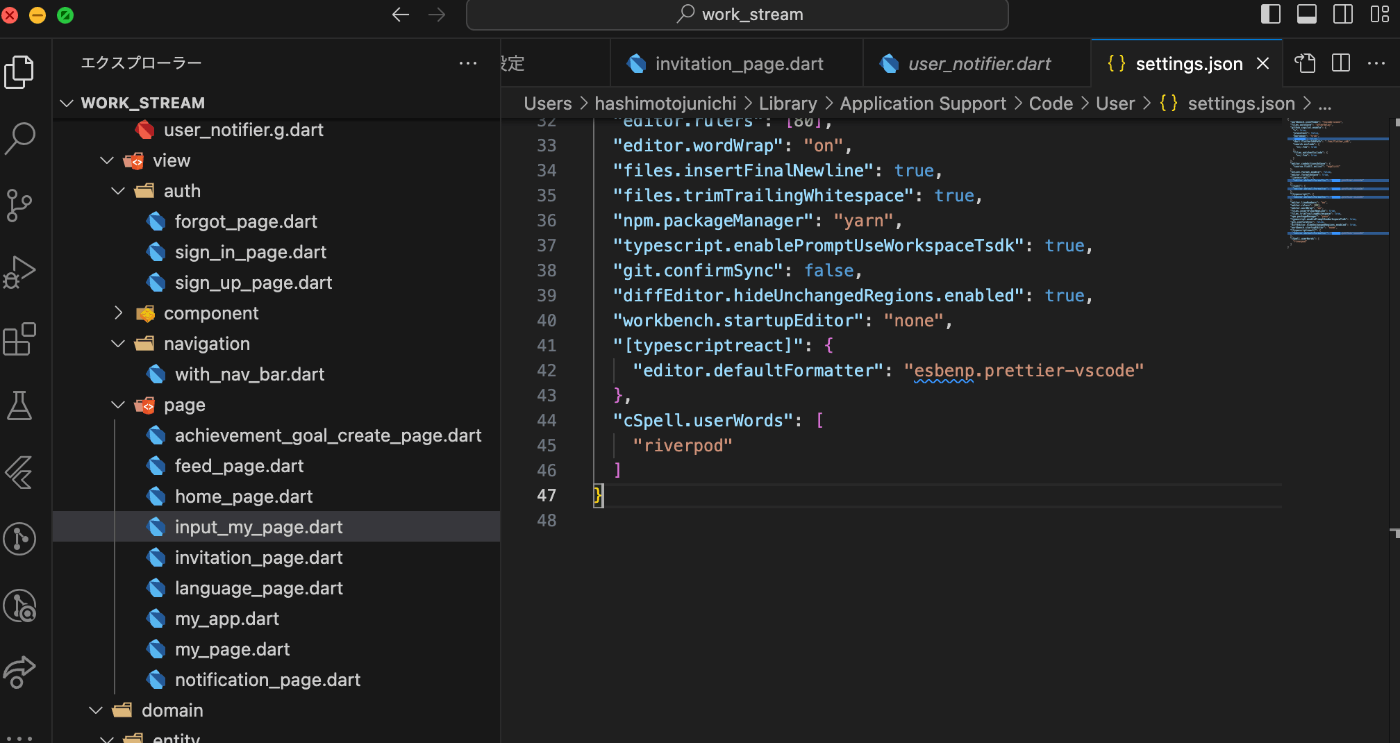Open the Testing flask view

pyautogui.click(x=20, y=405)
